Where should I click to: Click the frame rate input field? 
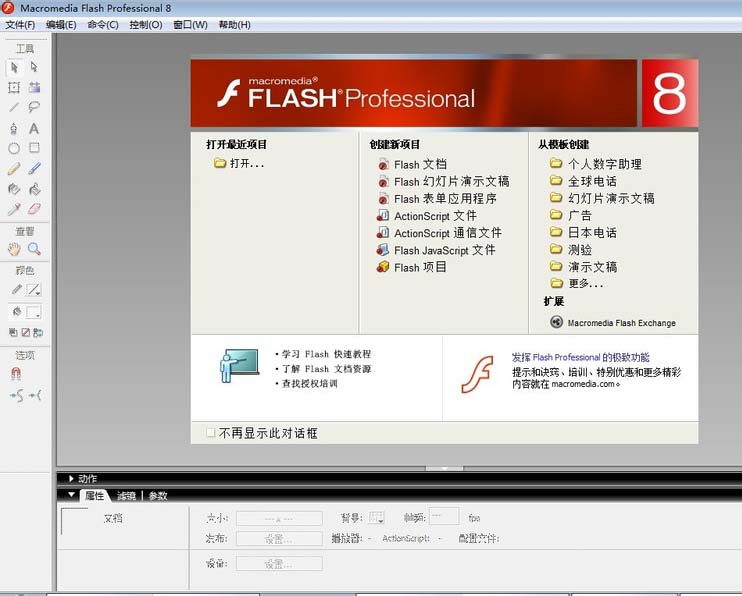point(443,516)
